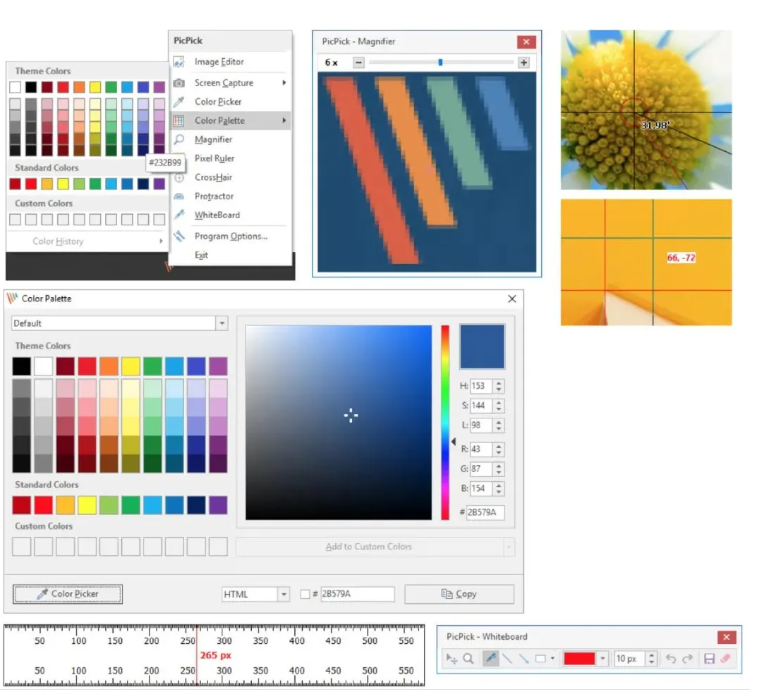Viewport: 757px width, 697px height.
Task: Click the undo icon in Whiteboard
Action: click(676, 664)
